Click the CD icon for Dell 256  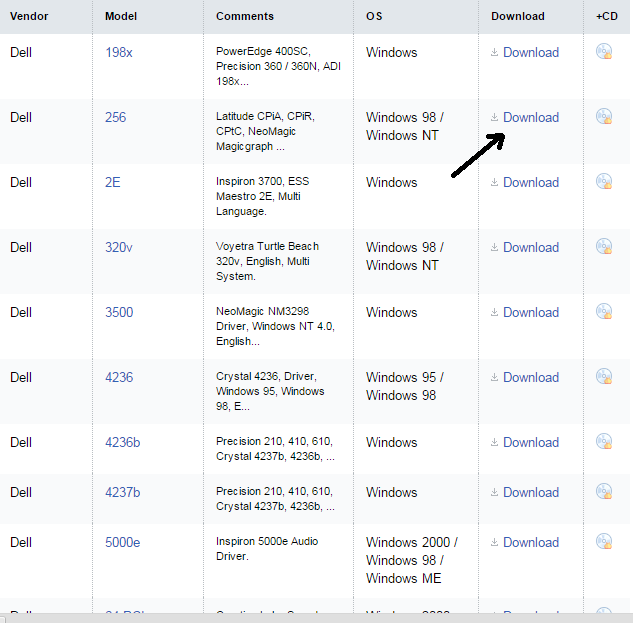click(x=604, y=117)
